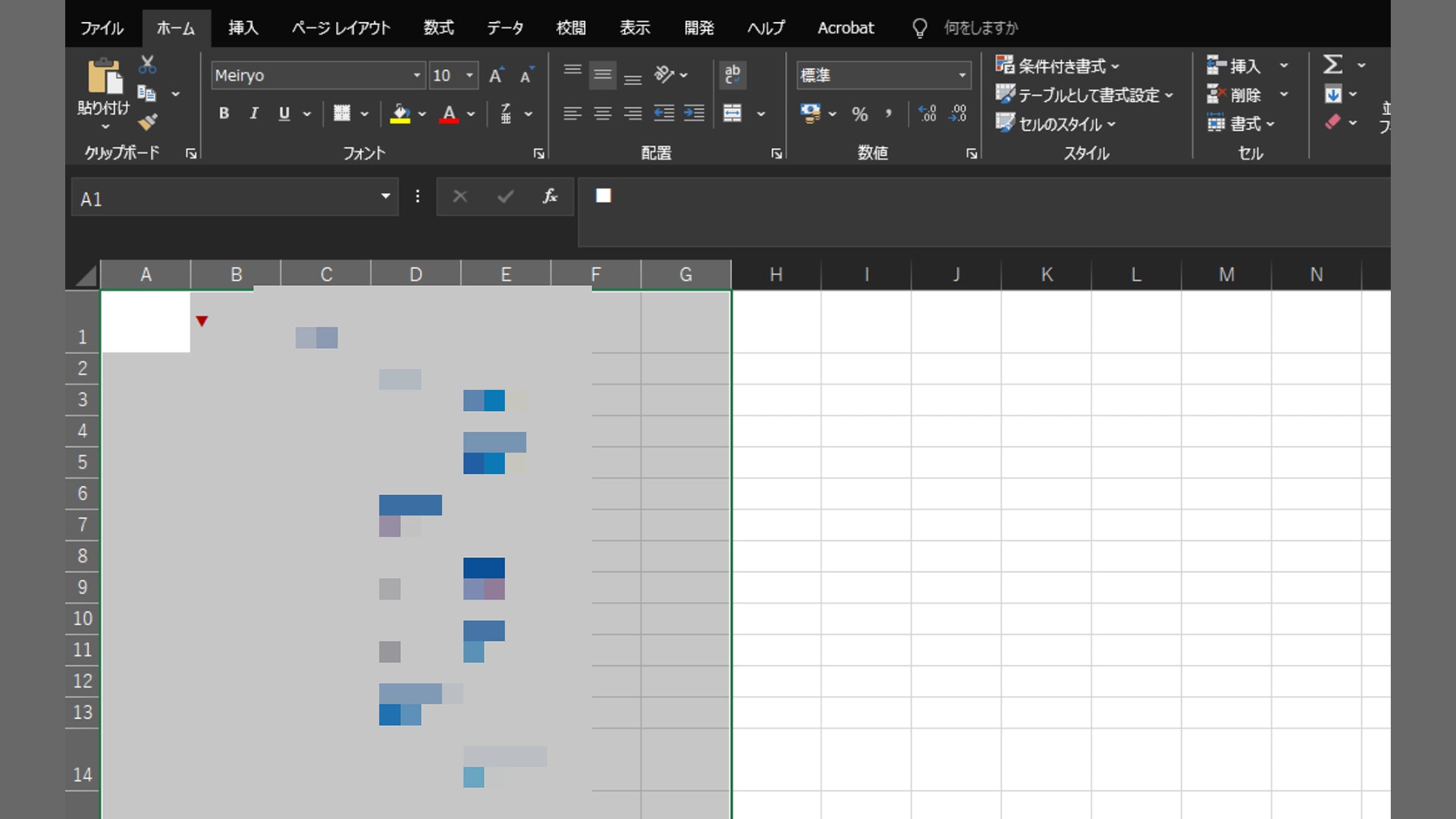Click the Paste clipboard icon

point(105,77)
